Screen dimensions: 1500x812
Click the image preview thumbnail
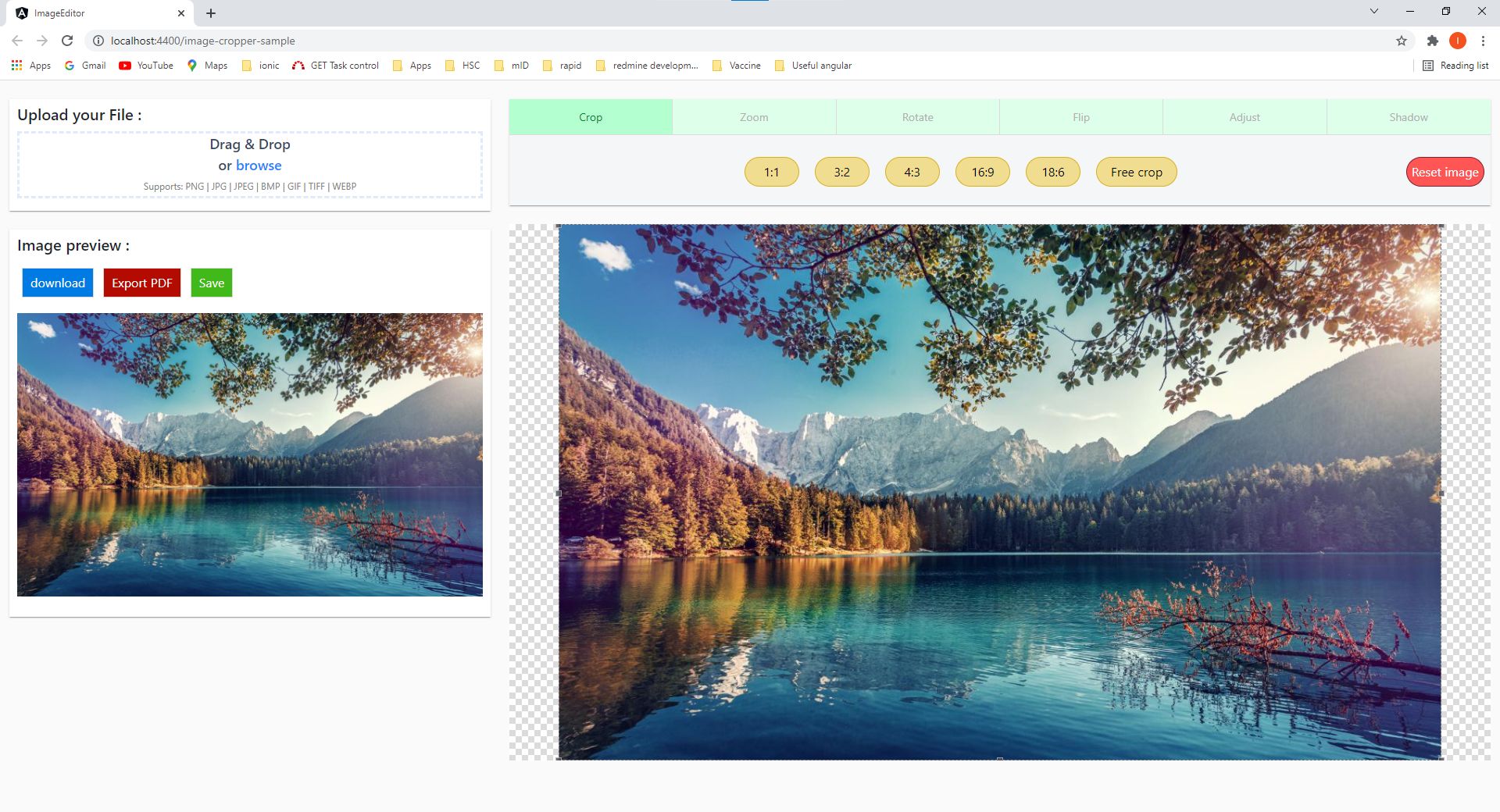coord(250,454)
